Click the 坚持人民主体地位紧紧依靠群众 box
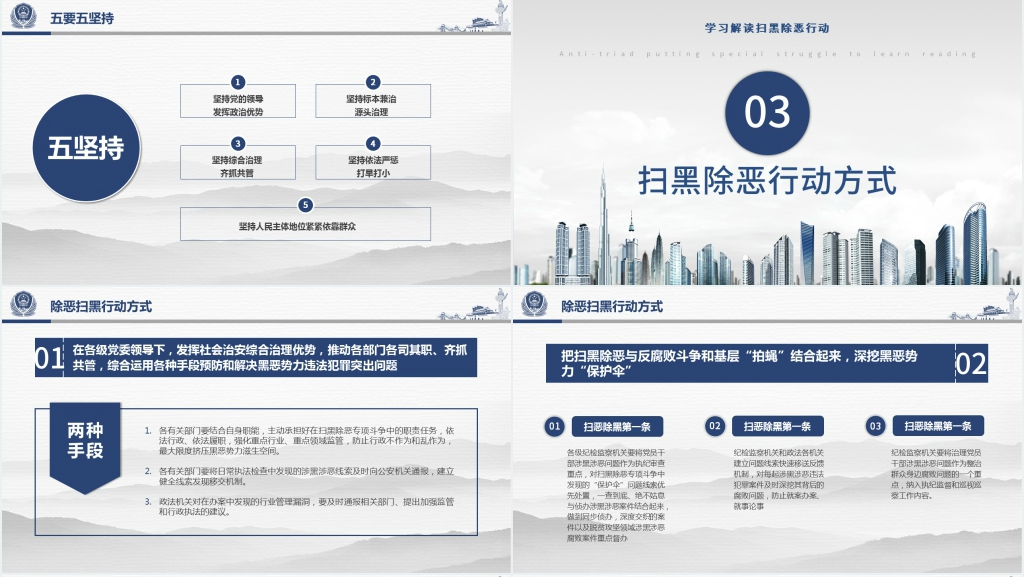 pos(306,226)
